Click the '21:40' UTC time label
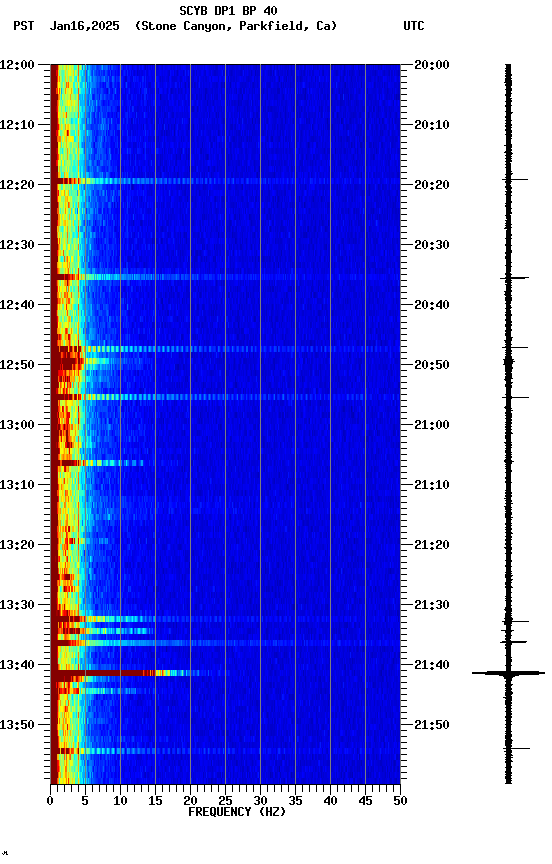552x864 pixels. click(x=432, y=666)
